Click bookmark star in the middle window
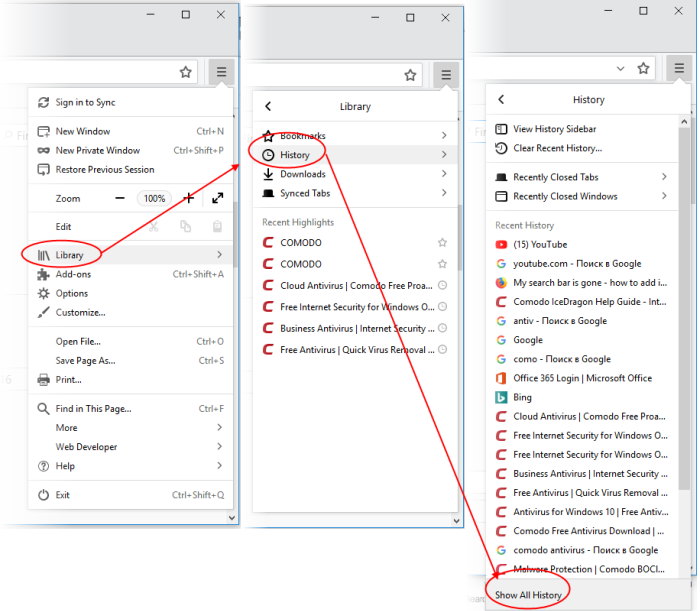This screenshot has width=700, height=611. point(410,75)
